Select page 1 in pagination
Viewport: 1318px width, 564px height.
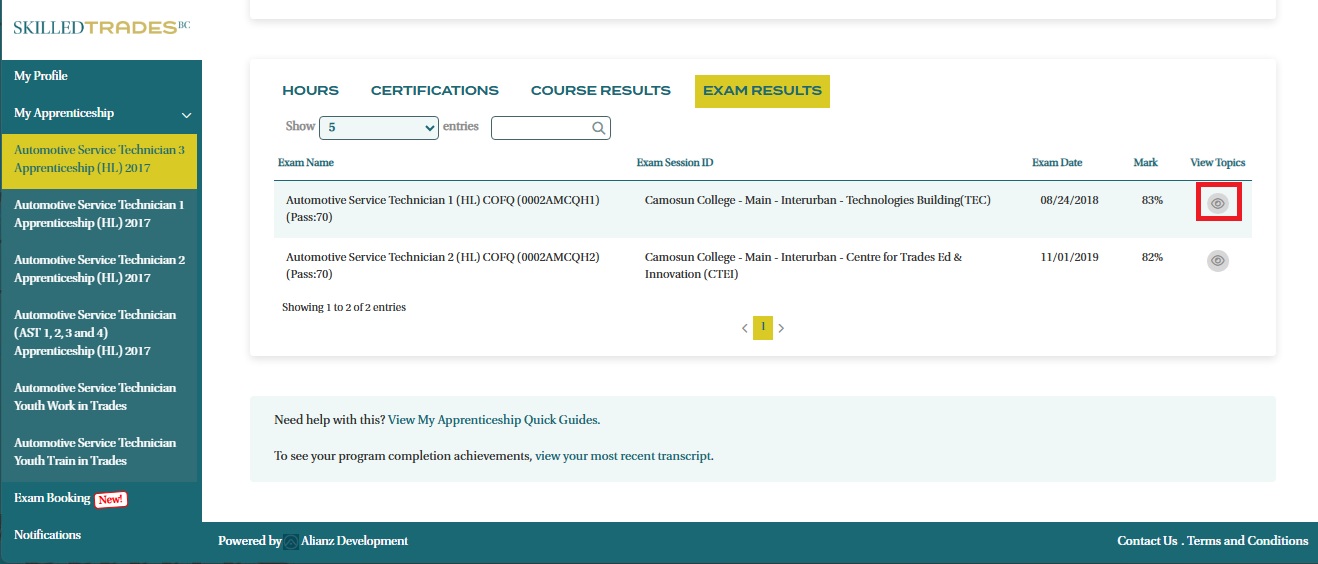coord(762,327)
